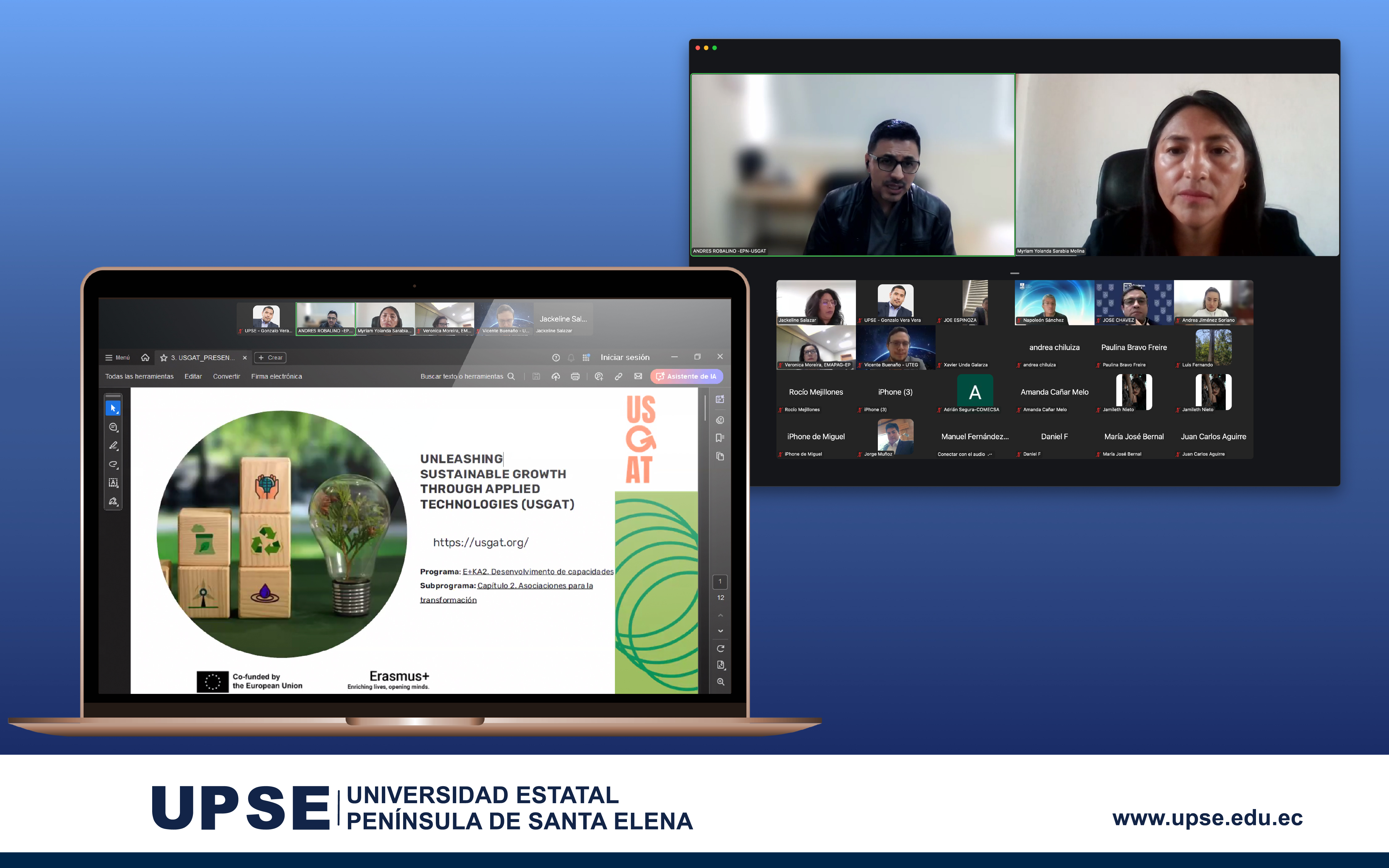Select the arrow selection tool in Acrobat
The image size is (1389, 868).
click(113, 408)
